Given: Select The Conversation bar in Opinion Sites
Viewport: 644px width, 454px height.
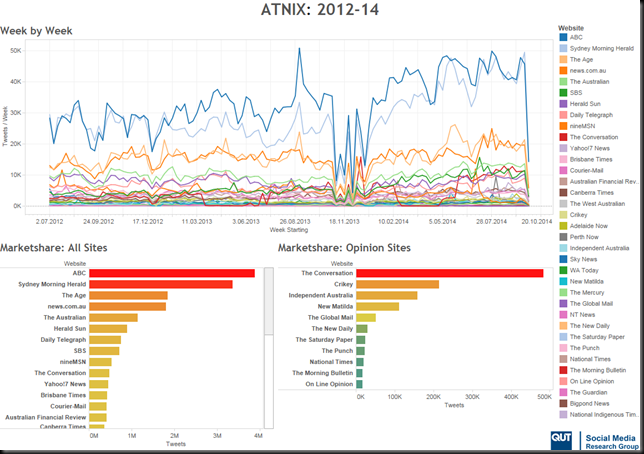Looking at the screenshot, I should pyautogui.click(x=450, y=273).
